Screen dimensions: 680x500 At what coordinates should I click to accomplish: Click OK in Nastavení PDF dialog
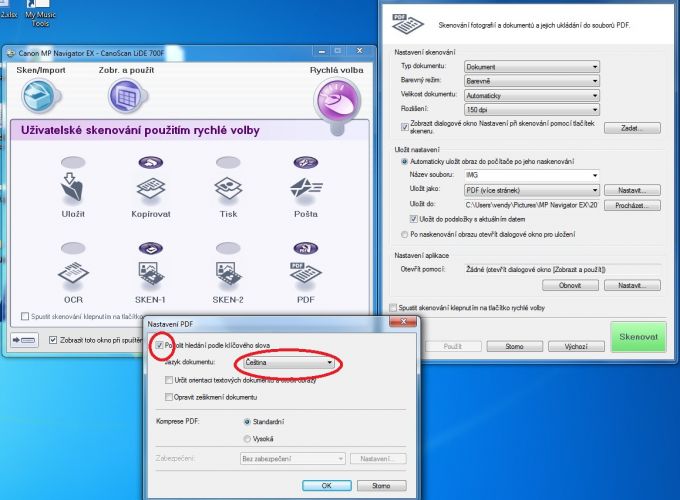[x=327, y=486]
